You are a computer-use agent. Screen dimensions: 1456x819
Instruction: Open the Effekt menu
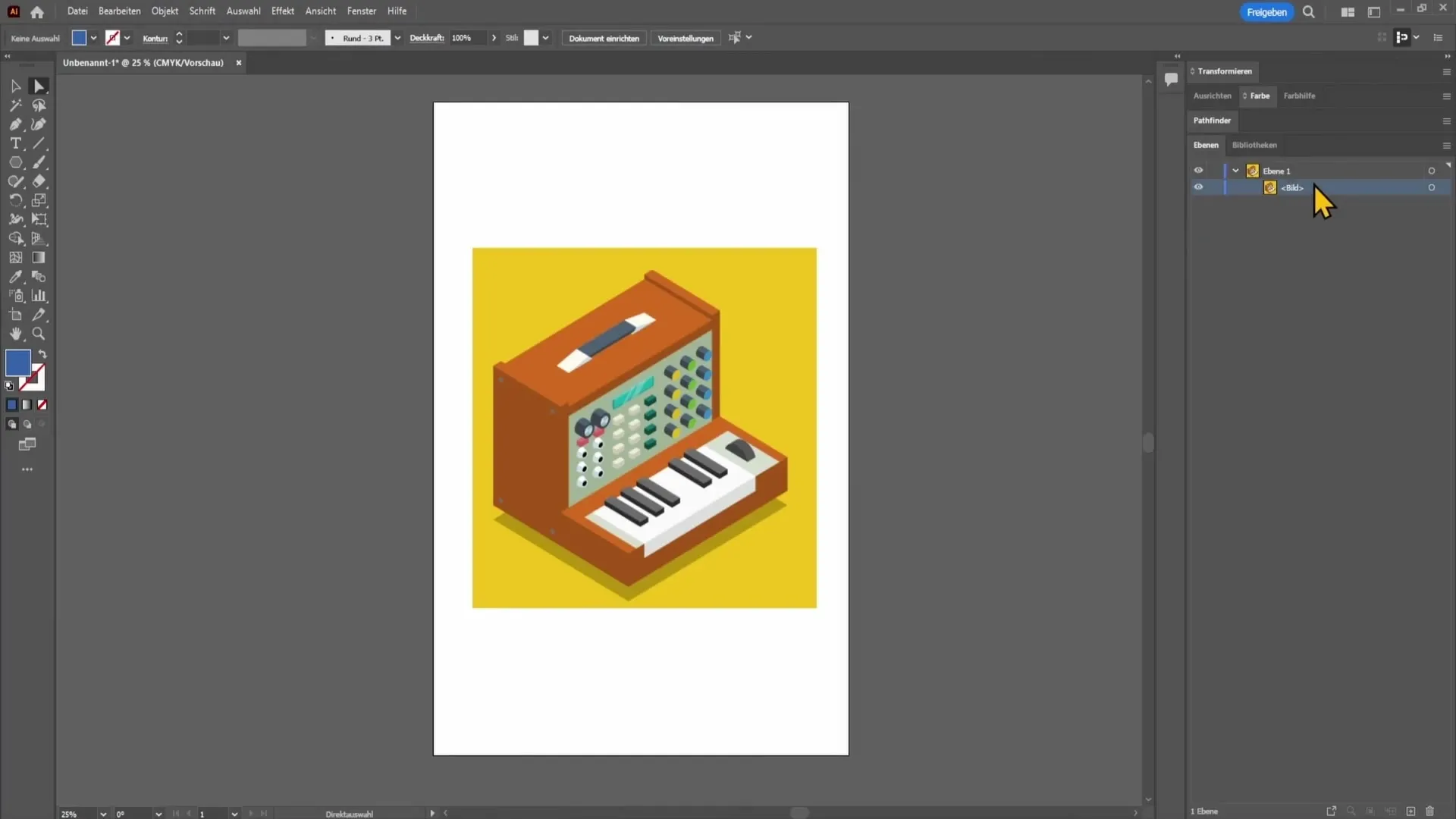[283, 11]
